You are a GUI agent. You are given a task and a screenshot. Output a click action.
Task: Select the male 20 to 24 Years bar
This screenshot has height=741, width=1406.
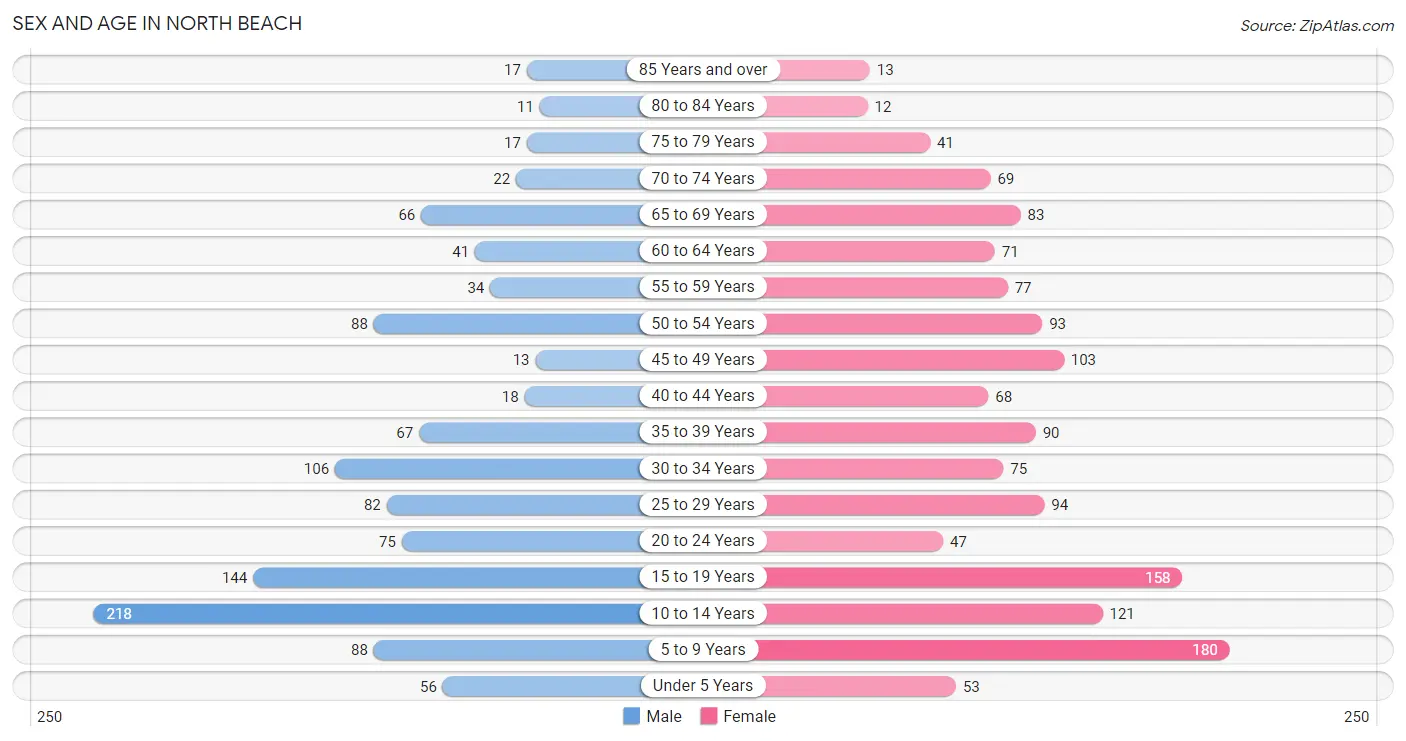522,541
